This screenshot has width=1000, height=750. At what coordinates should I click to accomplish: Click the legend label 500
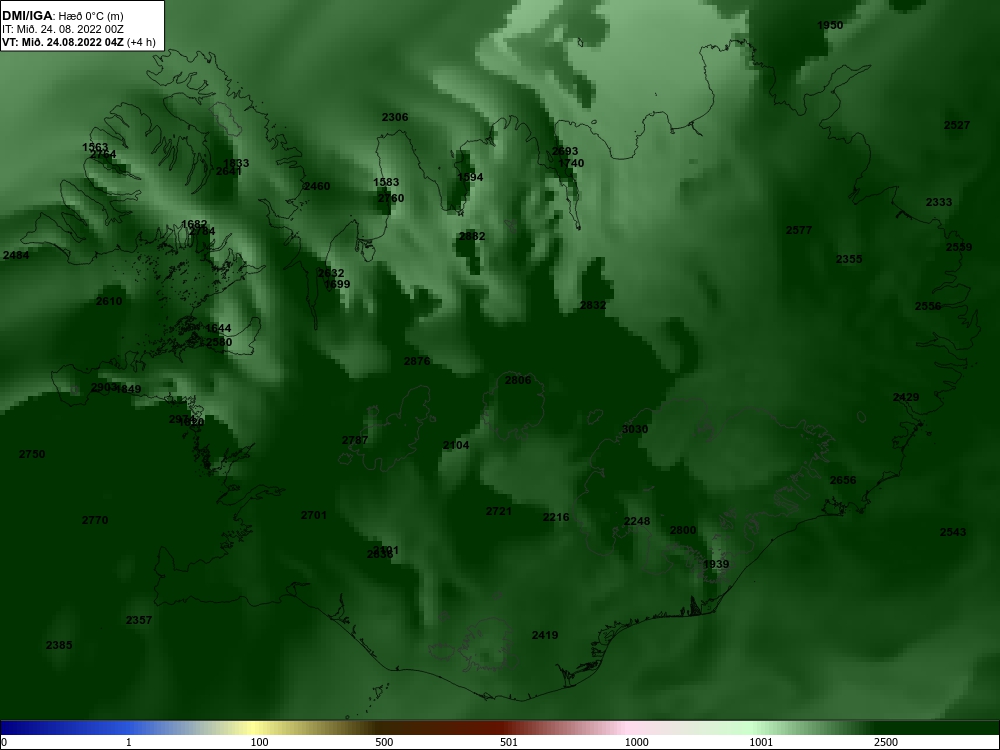[x=384, y=742]
